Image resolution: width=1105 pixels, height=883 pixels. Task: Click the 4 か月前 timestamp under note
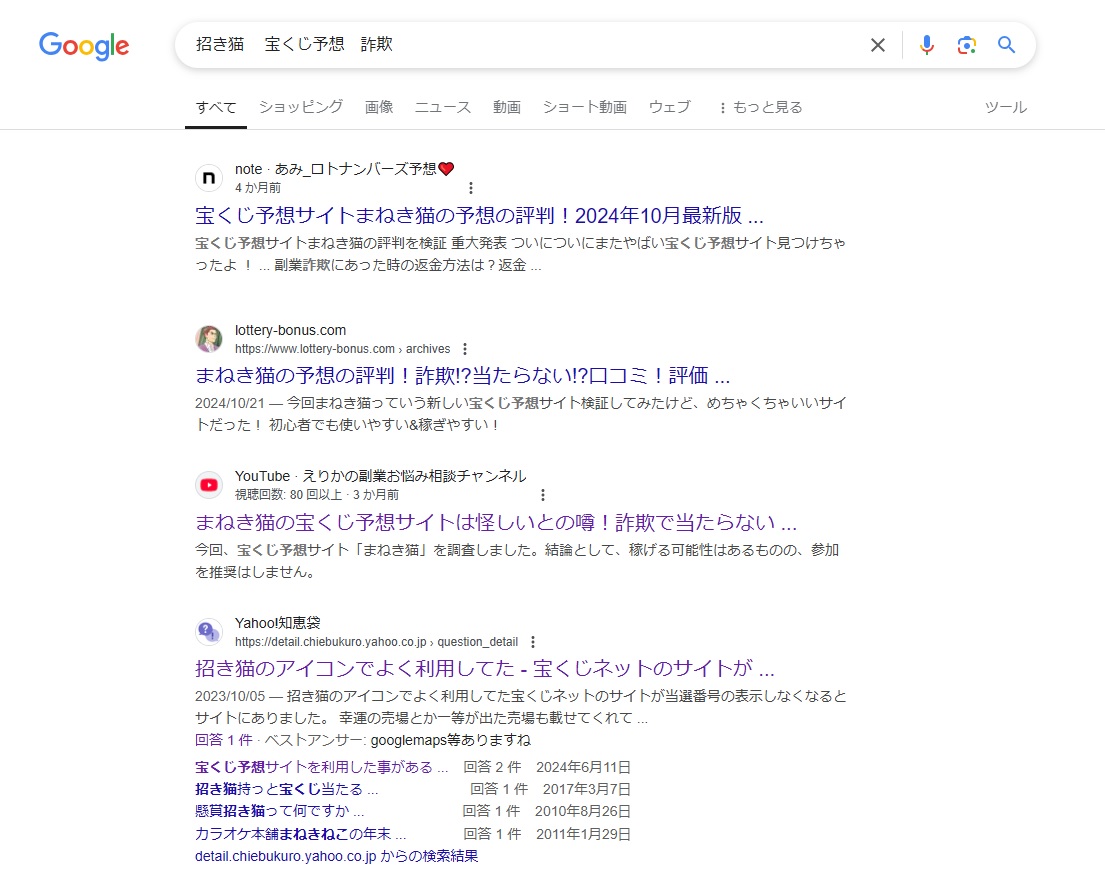click(x=258, y=188)
